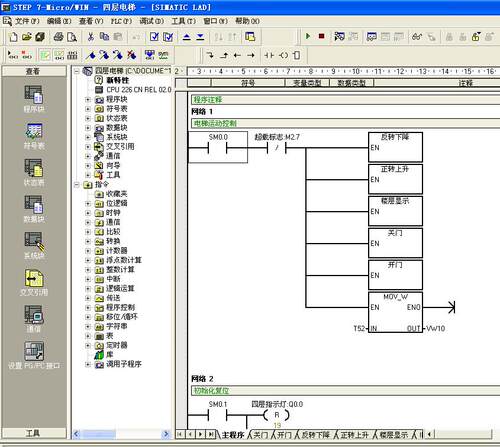Click the red STOP icon
This screenshot has height=447, width=500.
point(321,36)
